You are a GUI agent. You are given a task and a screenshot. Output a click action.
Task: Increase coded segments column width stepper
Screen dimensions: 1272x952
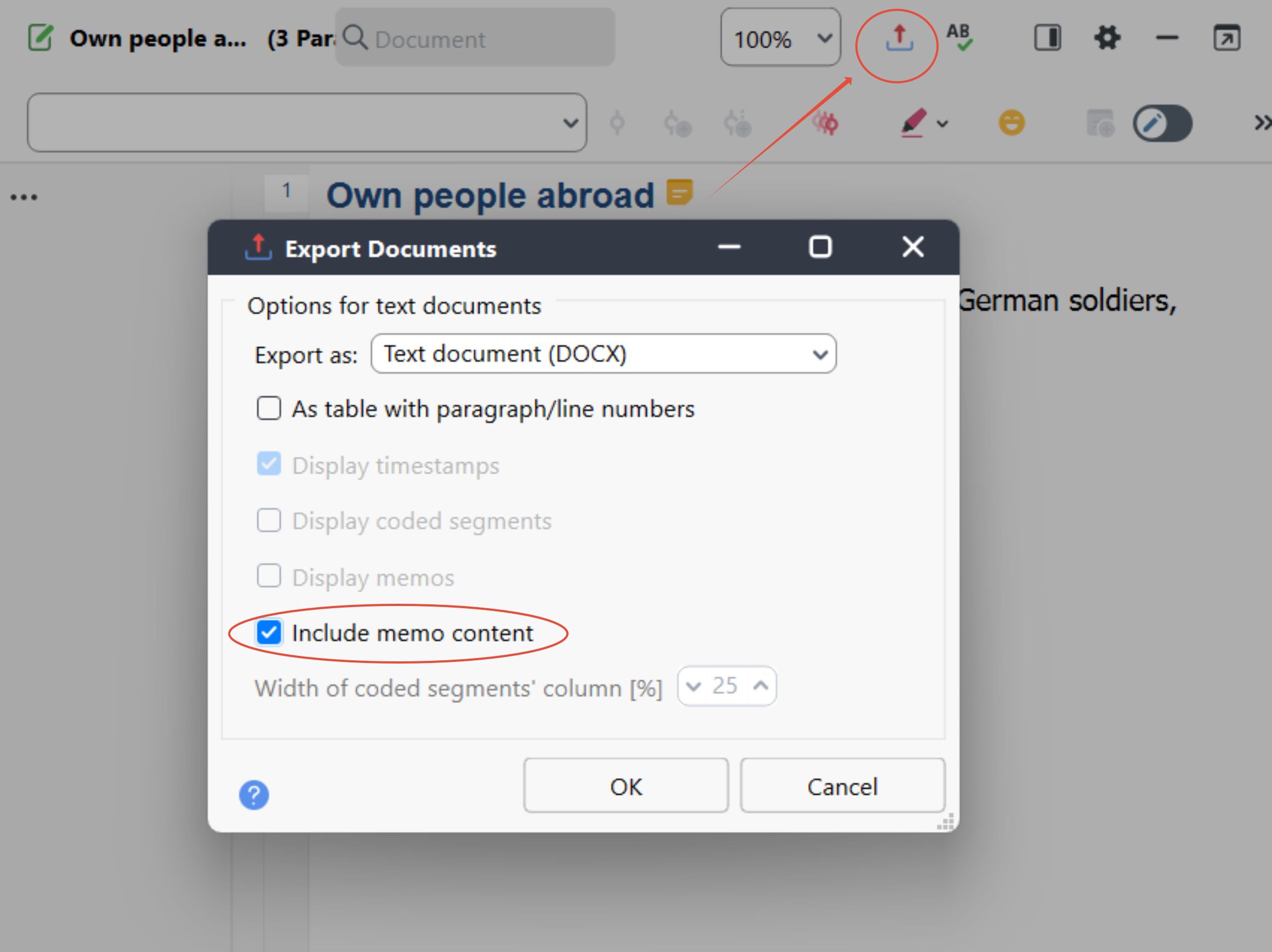pos(761,685)
